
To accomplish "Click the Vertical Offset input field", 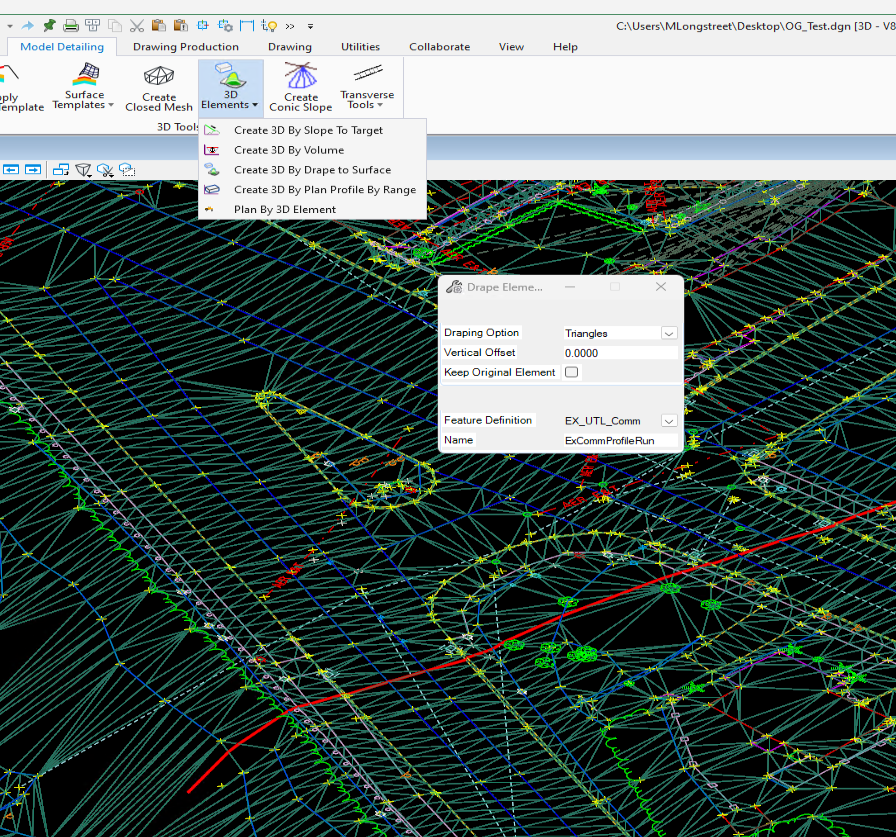I will pos(620,353).
